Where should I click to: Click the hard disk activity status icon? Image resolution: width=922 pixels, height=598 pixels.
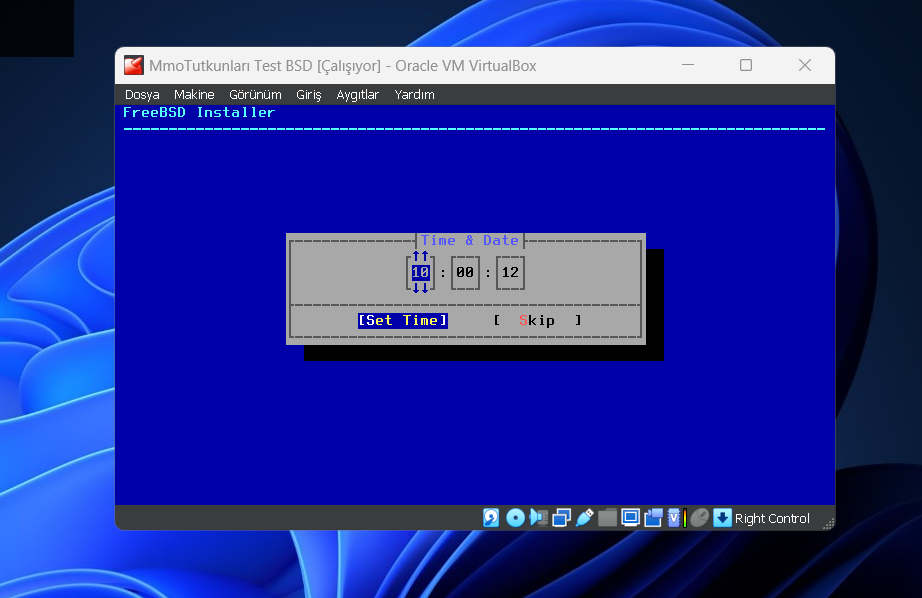(x=491, y=518)
